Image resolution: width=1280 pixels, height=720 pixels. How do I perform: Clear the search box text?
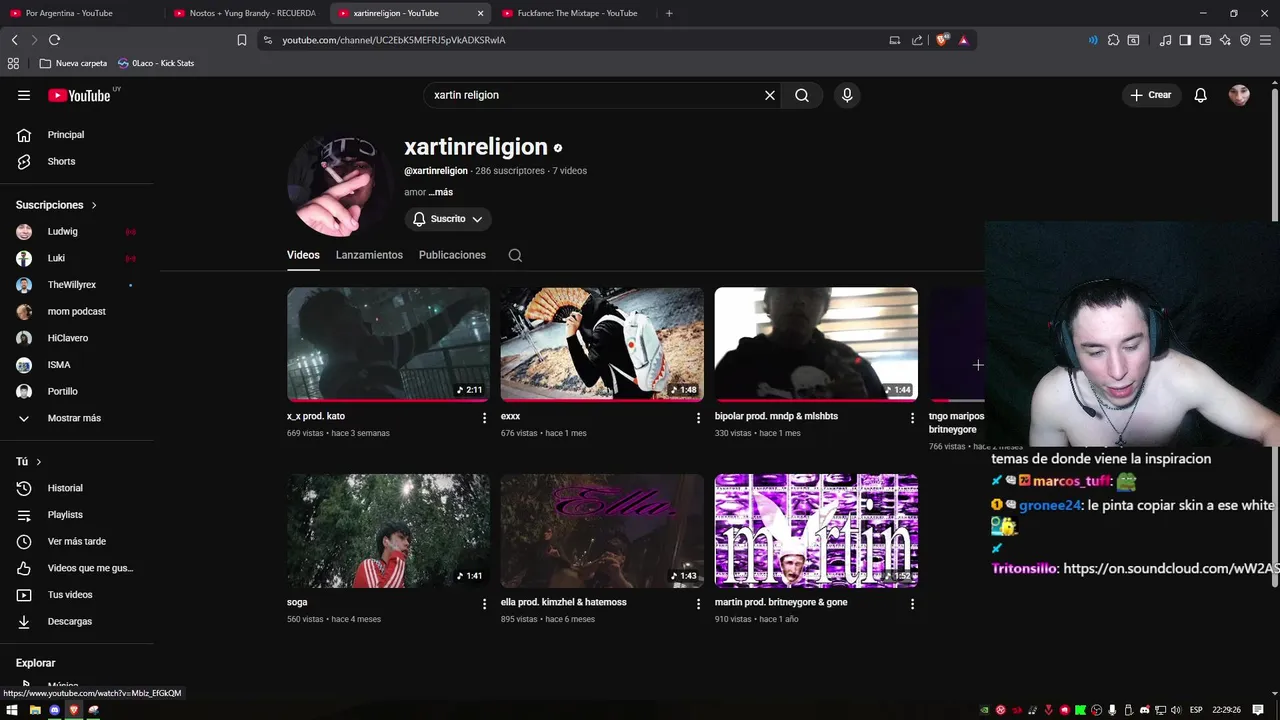pyautogui.click(x=770, y=95)
